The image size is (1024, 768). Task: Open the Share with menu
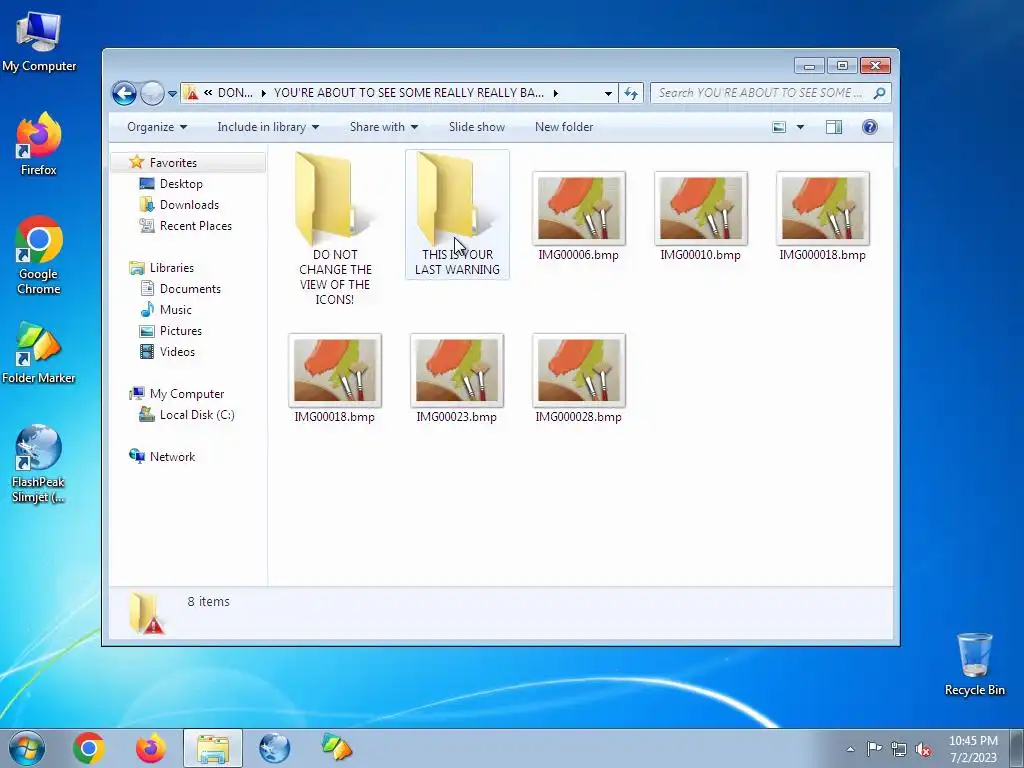point(383,127)
